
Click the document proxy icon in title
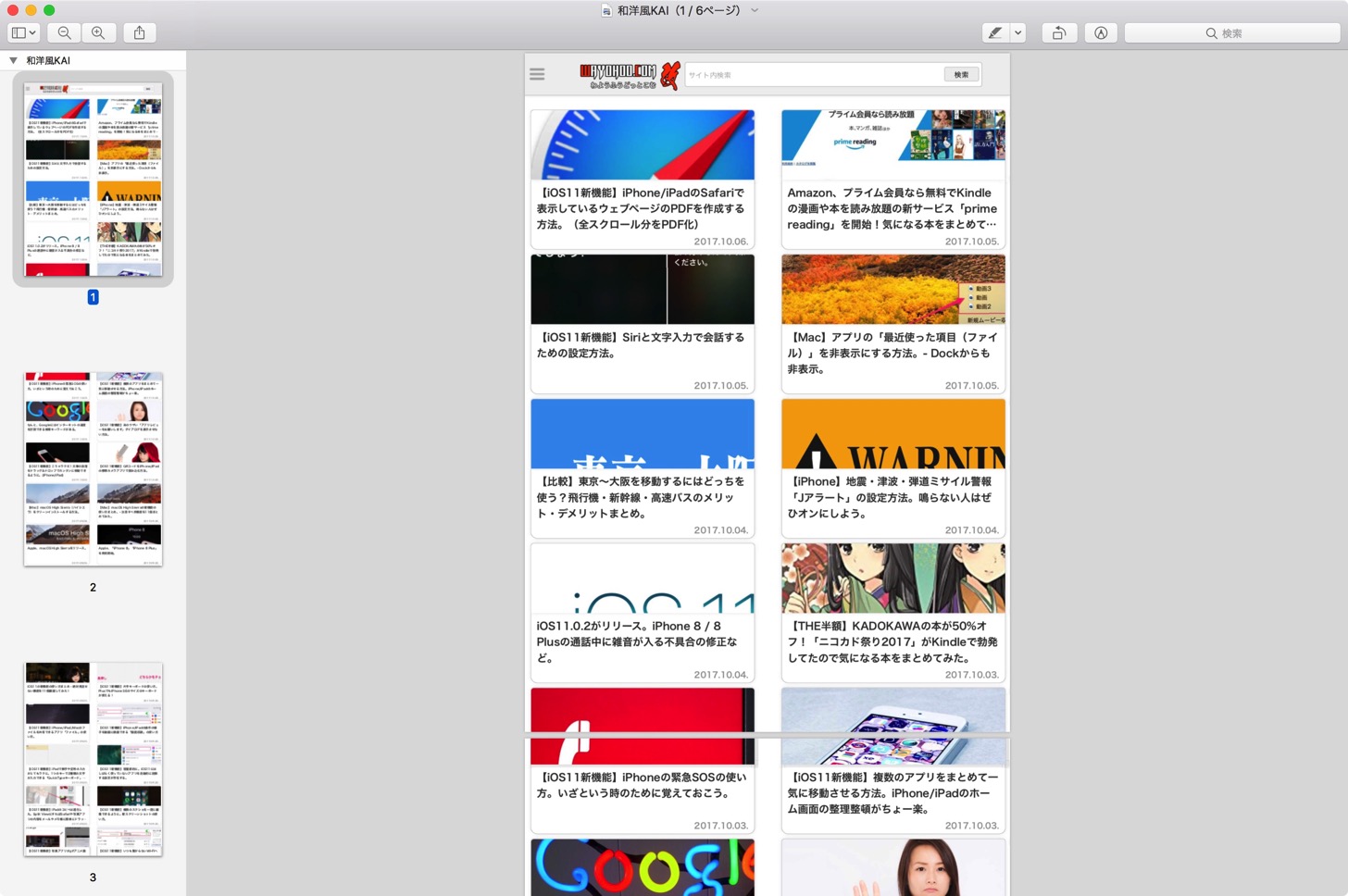606,10
